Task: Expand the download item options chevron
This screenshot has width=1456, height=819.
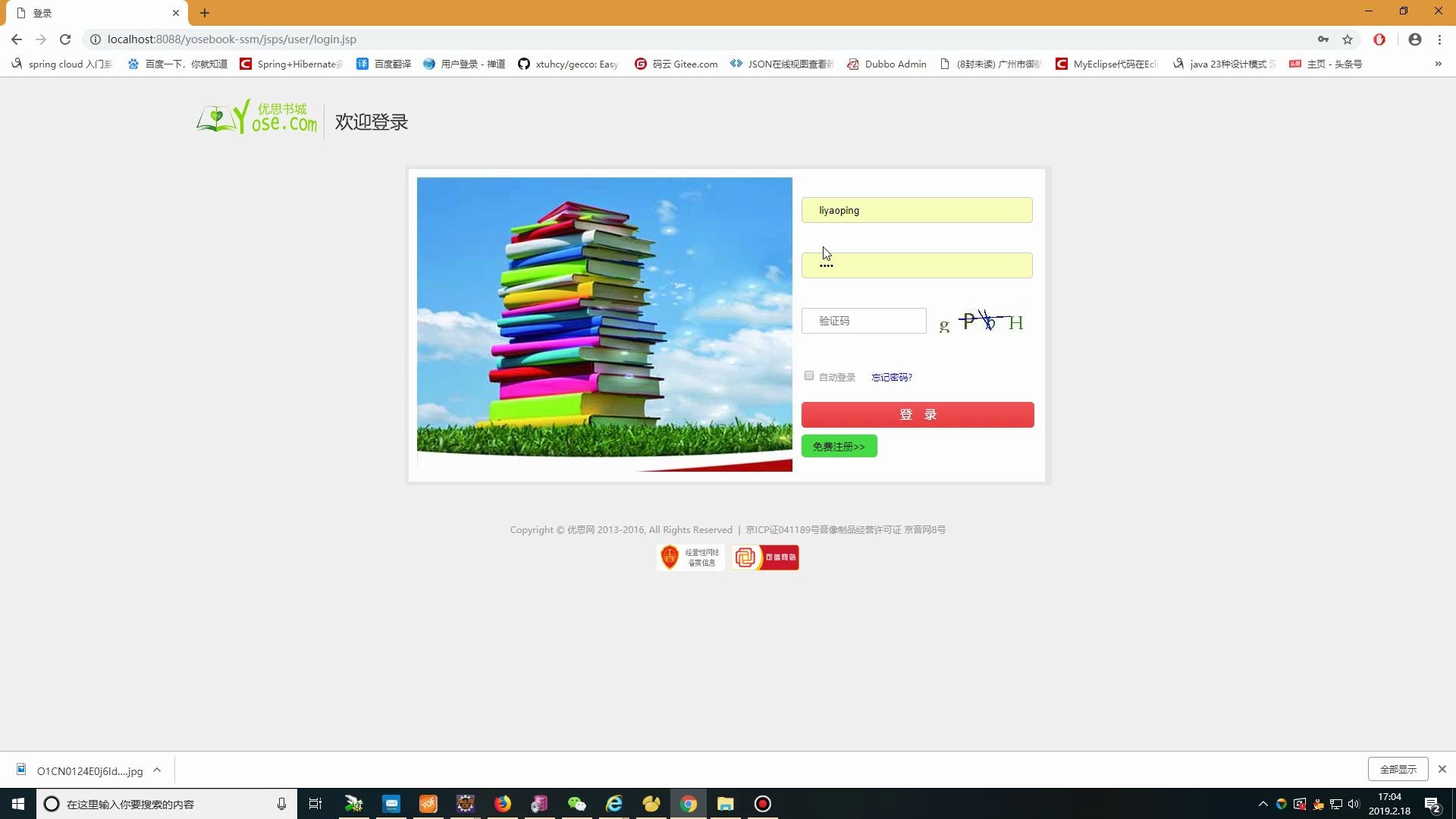Action: pyautogui.click(x=157, y=770)
